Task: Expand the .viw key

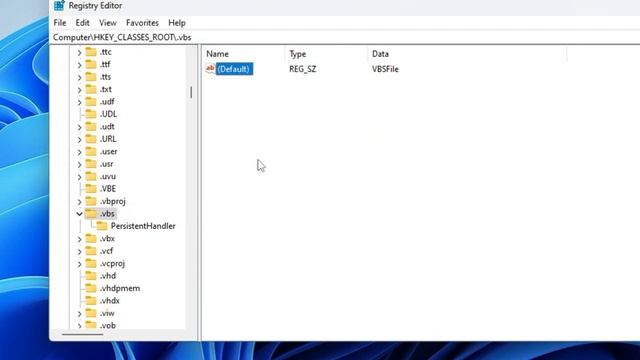Action: (79, 313)
